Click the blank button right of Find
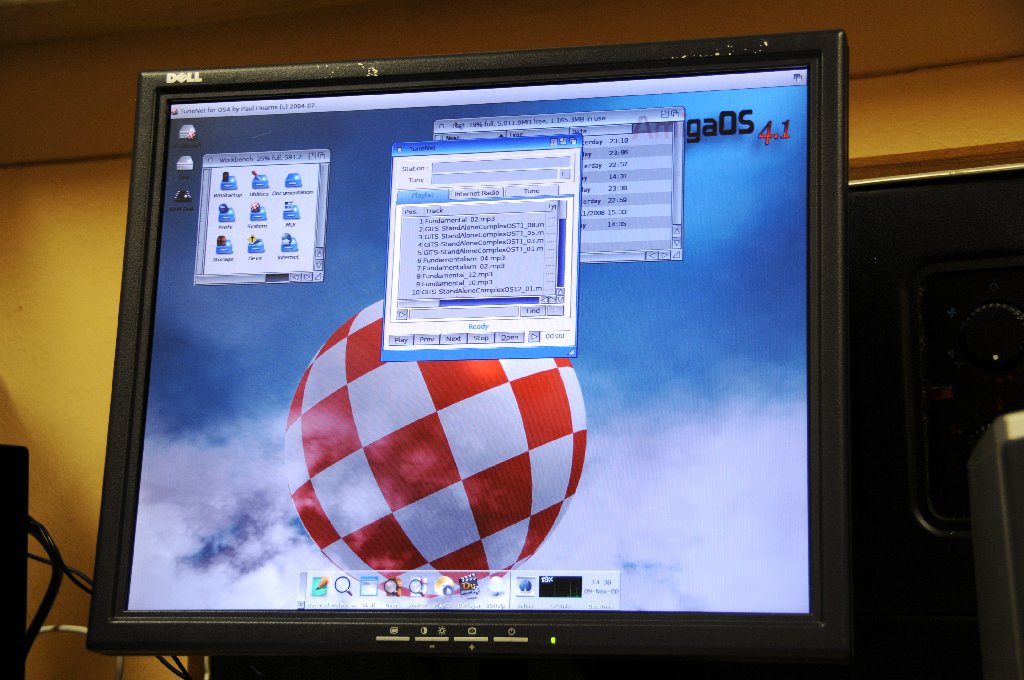This screenshot has height=680, width=1024. (x=555, y=310)
